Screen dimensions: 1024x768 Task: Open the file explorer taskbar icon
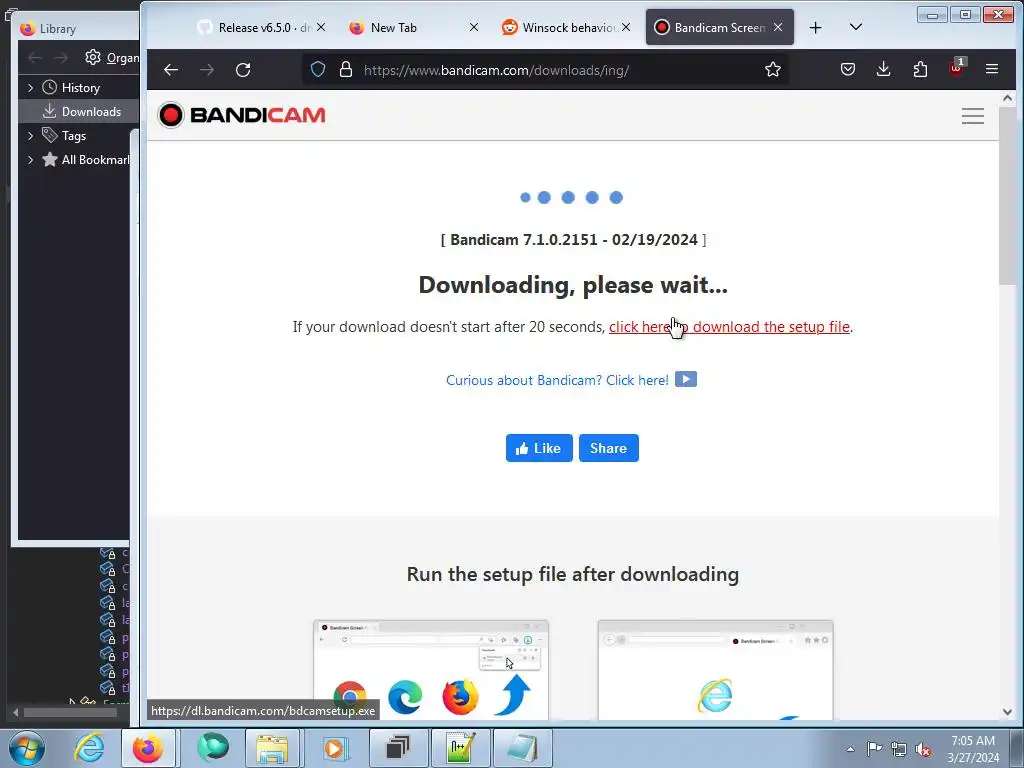click(272, 748)
